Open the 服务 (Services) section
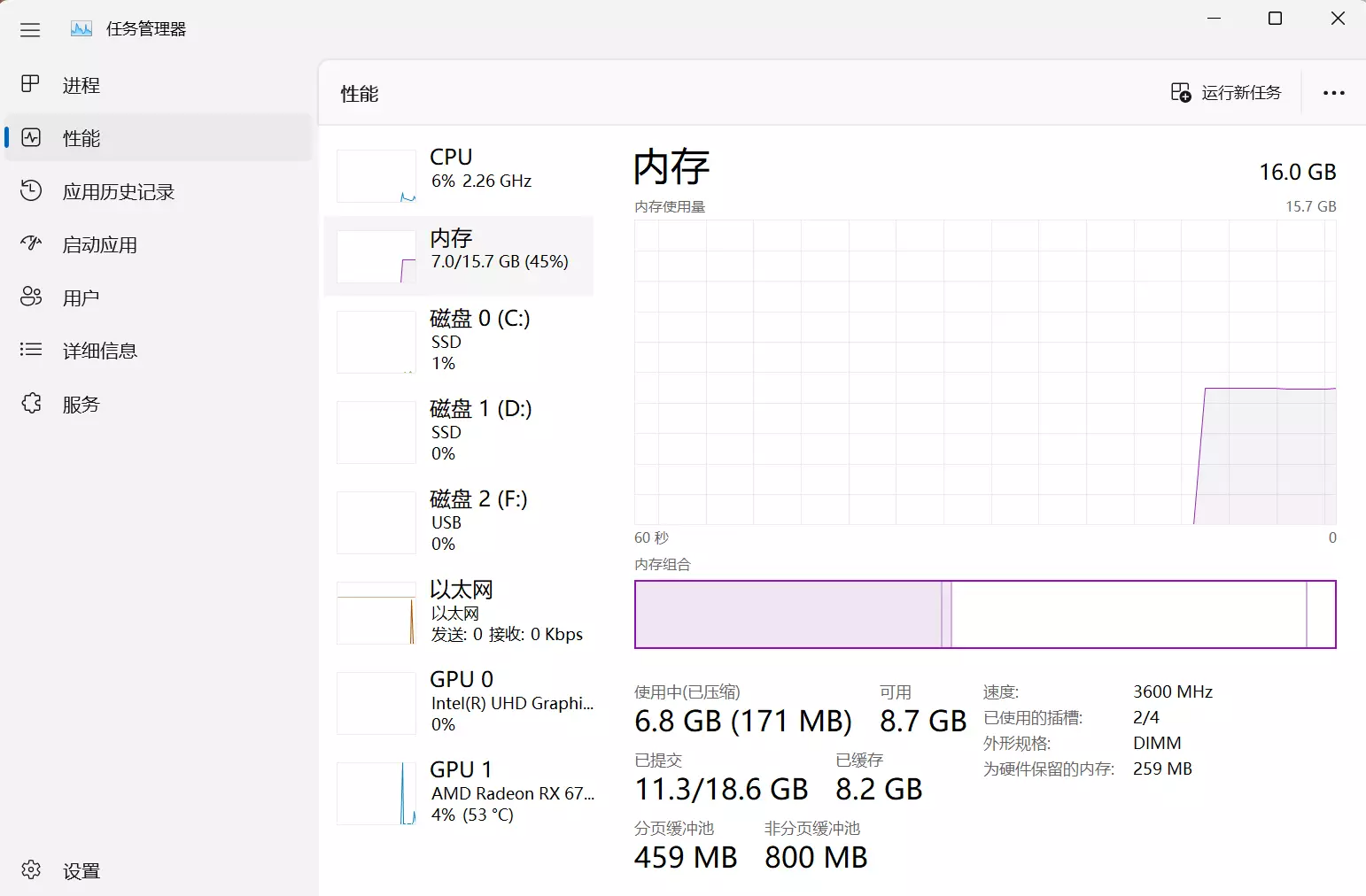1366x896 pixels. coord(81,404)
